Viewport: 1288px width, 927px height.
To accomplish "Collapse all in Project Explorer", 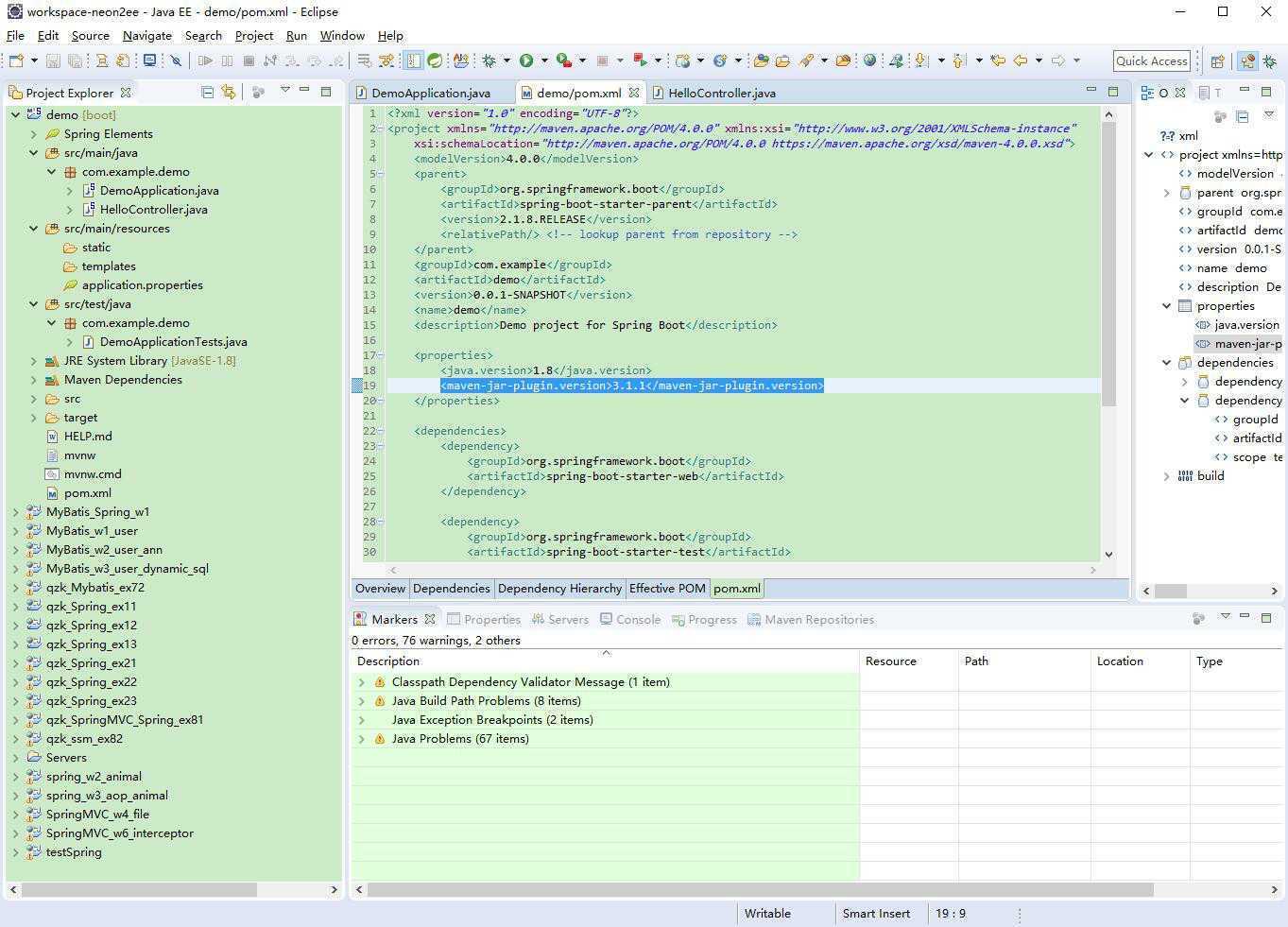I will pyautogui.click(x=207, y=92).
